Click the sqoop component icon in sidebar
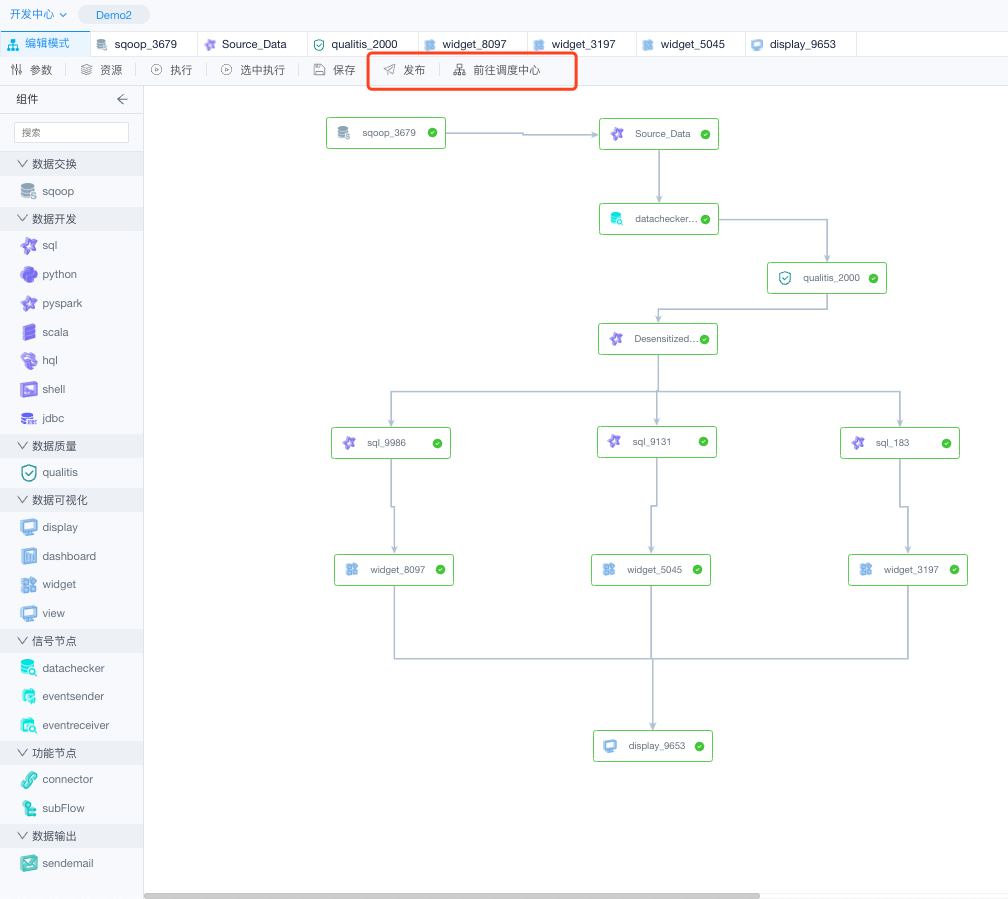1008x899 pixels. pos(29,191)
